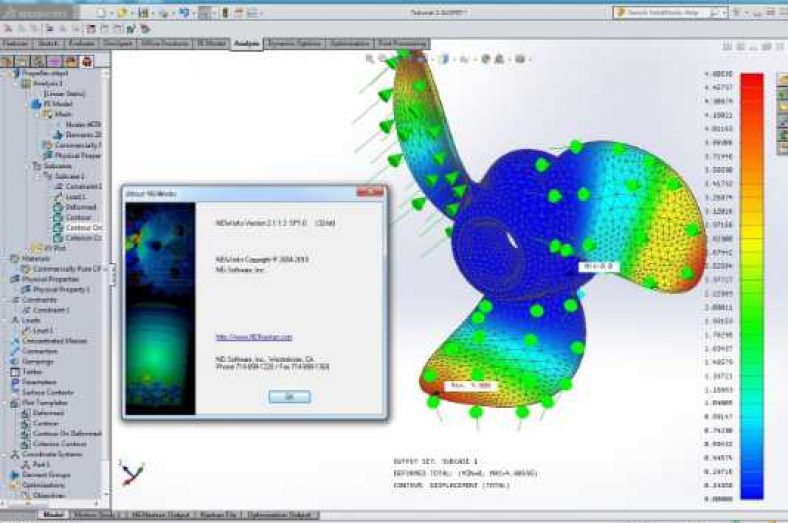Select the Analysis ribbon tab
This screenshot has height=523, width=788.
[247, 44]
